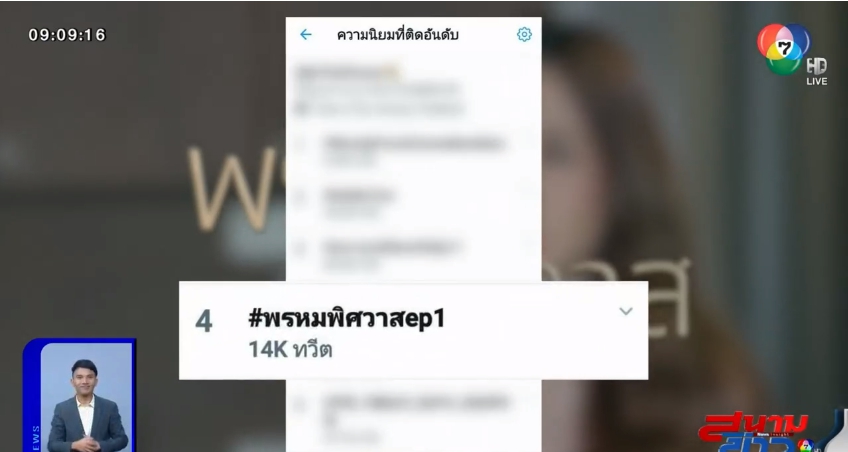The height and width of the screenshot is (452, 848).
Task: Click the rank number 4
Action: point(203,321)
